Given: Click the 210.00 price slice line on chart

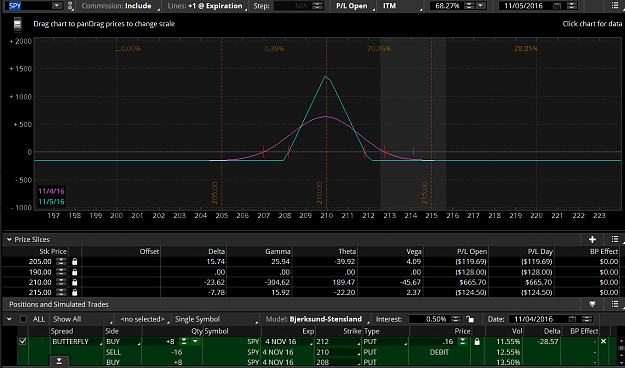Looking at the screenshot, I should pos(326,124).
